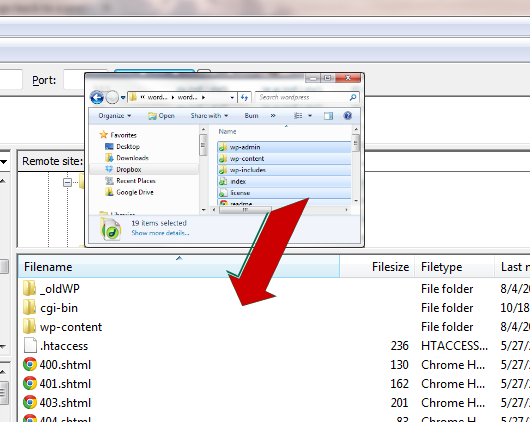Click the Port input field in FileZilla

pos(74,80)
